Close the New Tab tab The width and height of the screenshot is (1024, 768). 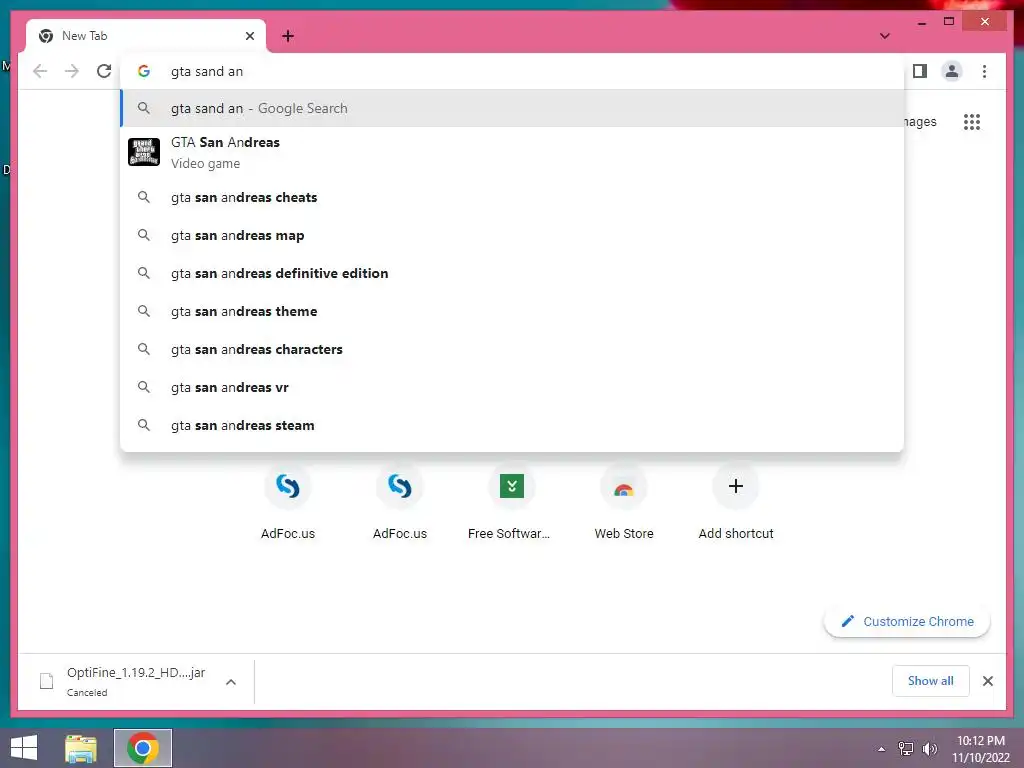pos(249,36)
